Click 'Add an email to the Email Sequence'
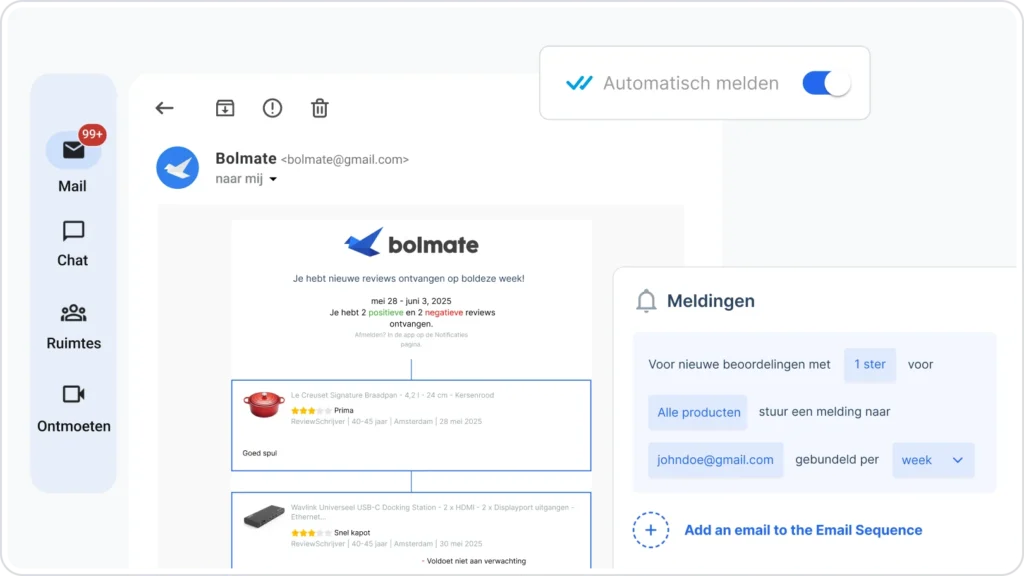The width and height of the screenshot is (1024, 576). [x=803, y=530]
